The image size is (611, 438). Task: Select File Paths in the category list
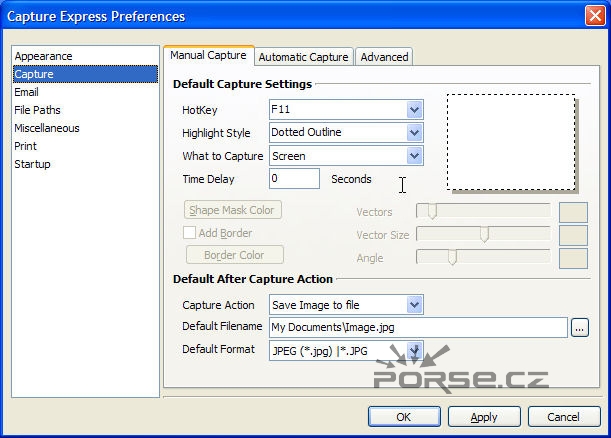click(x=37, y=110)
